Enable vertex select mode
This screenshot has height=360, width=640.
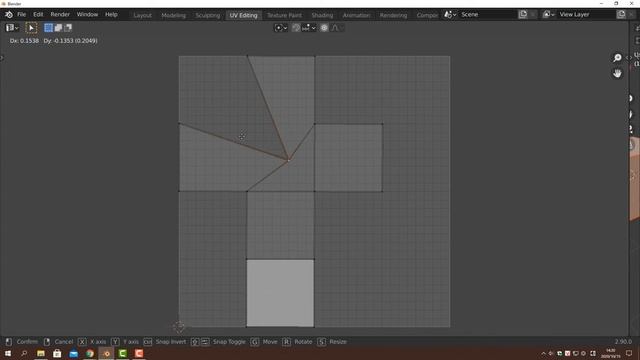[x=48, y=28]
